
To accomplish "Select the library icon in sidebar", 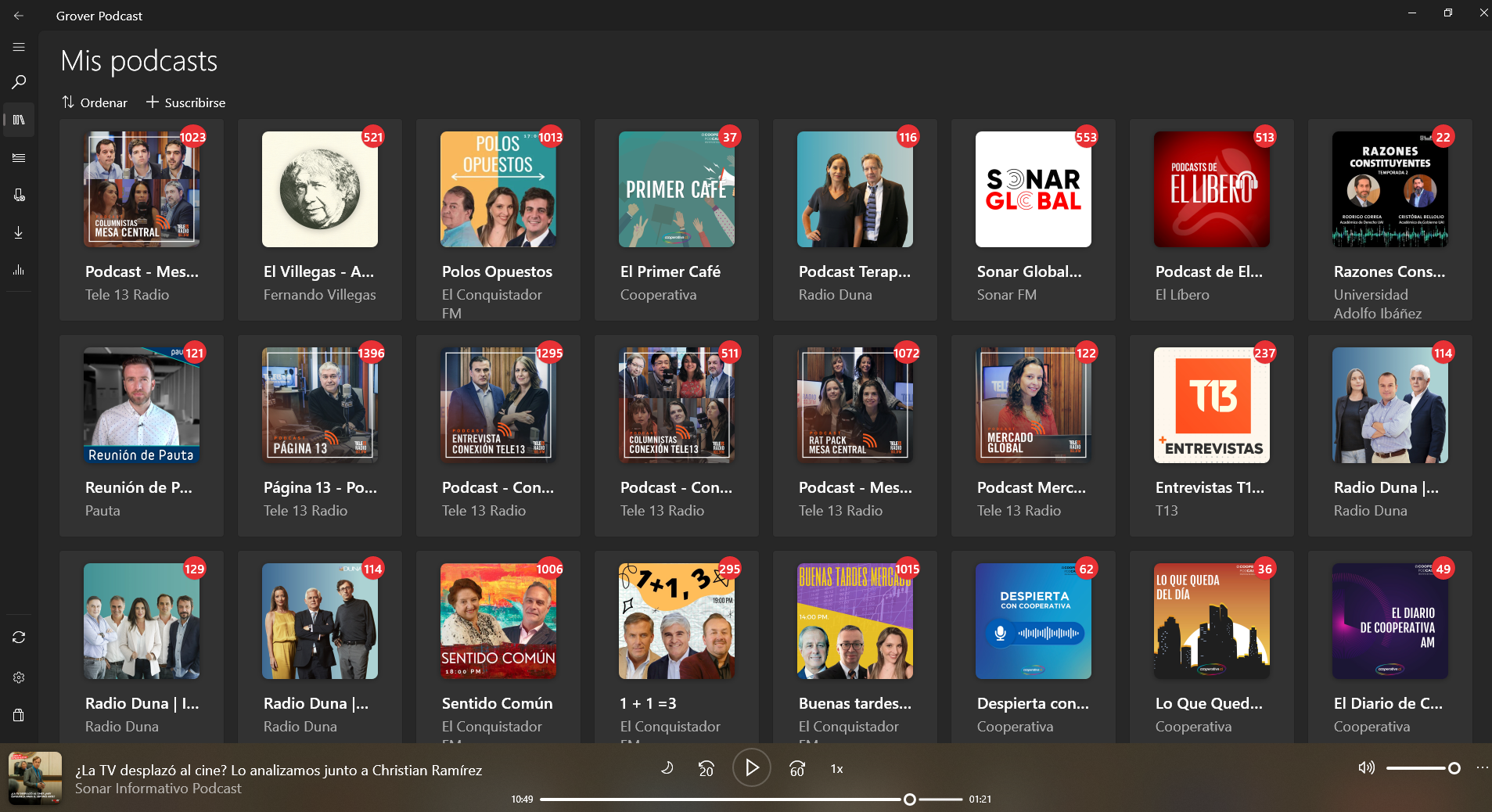I will (19, 120).
